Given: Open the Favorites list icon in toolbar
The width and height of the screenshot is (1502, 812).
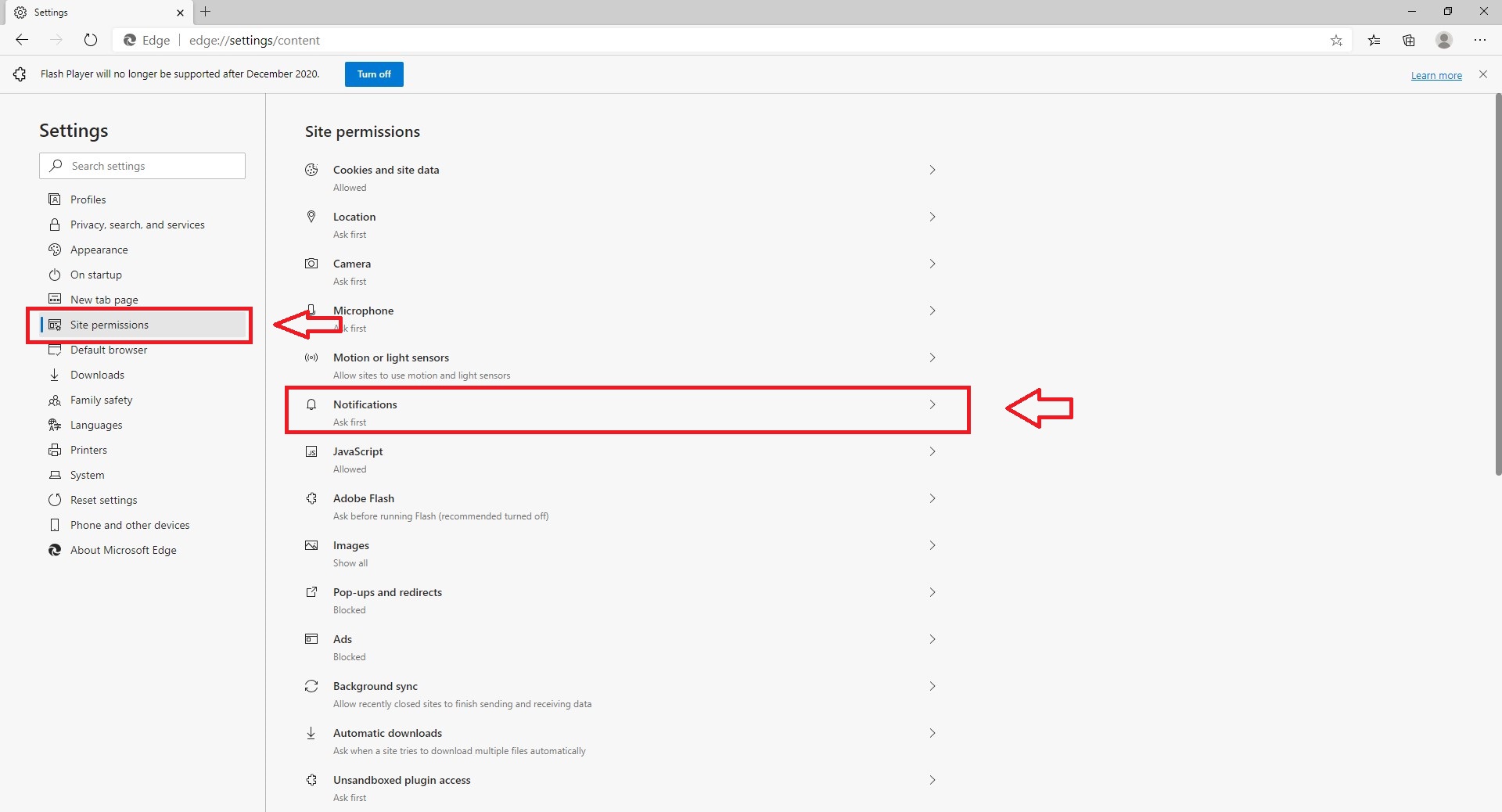Looking at the screenshot, I should click(1374, 41).
